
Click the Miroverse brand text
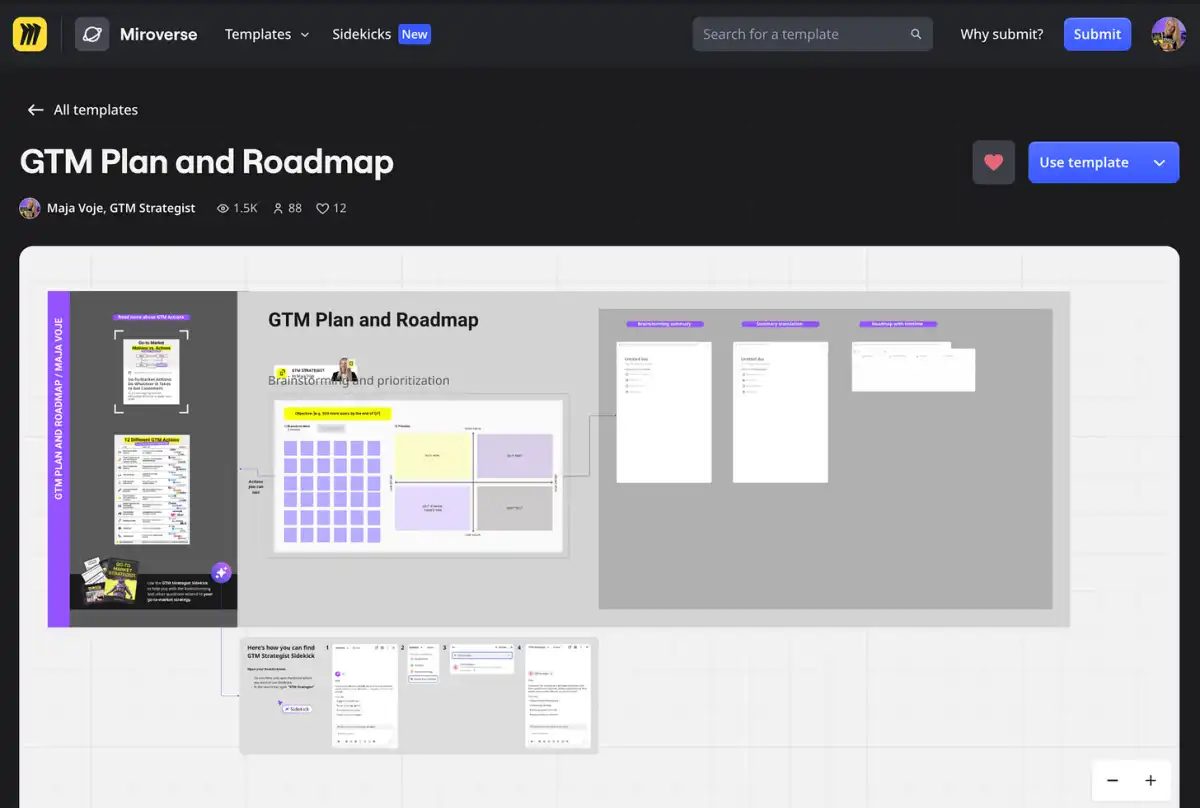pyautogui.click(x=158, y=34)
